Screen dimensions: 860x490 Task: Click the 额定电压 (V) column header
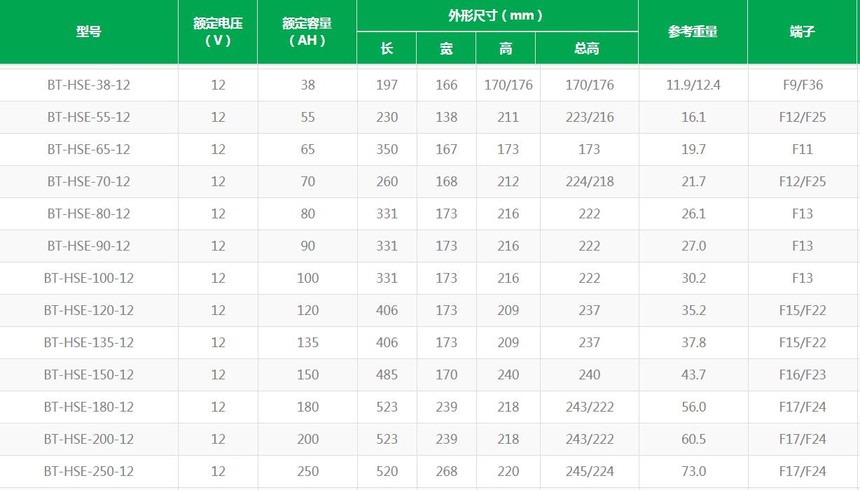click(x=217, y=31)
